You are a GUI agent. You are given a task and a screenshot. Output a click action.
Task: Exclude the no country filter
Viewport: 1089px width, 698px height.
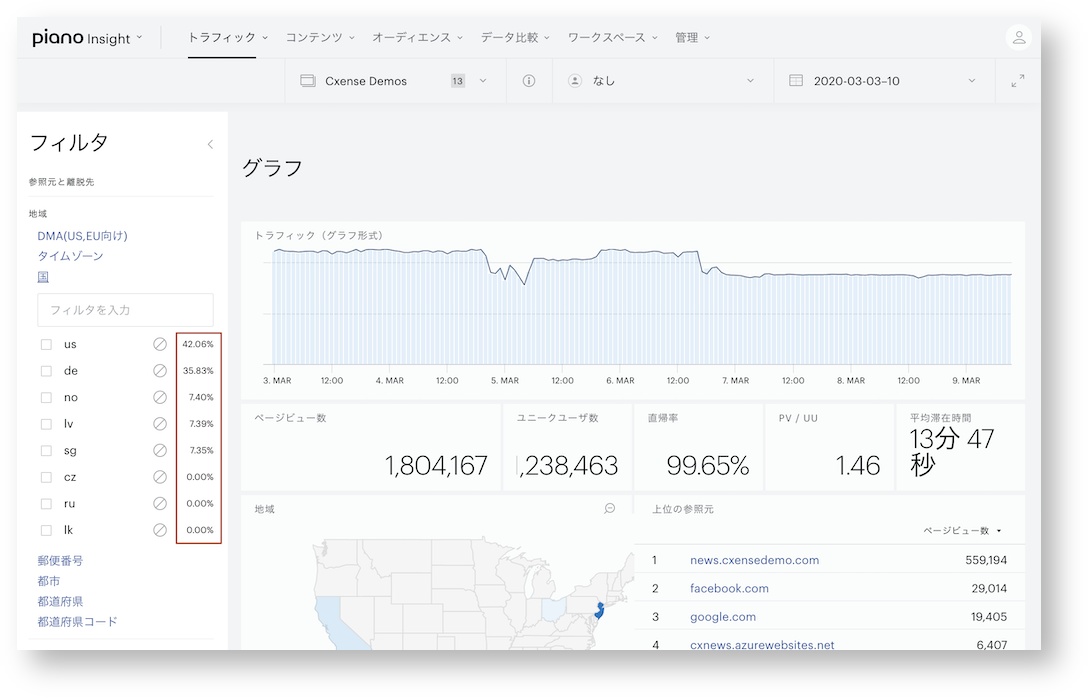coord(160,397)
